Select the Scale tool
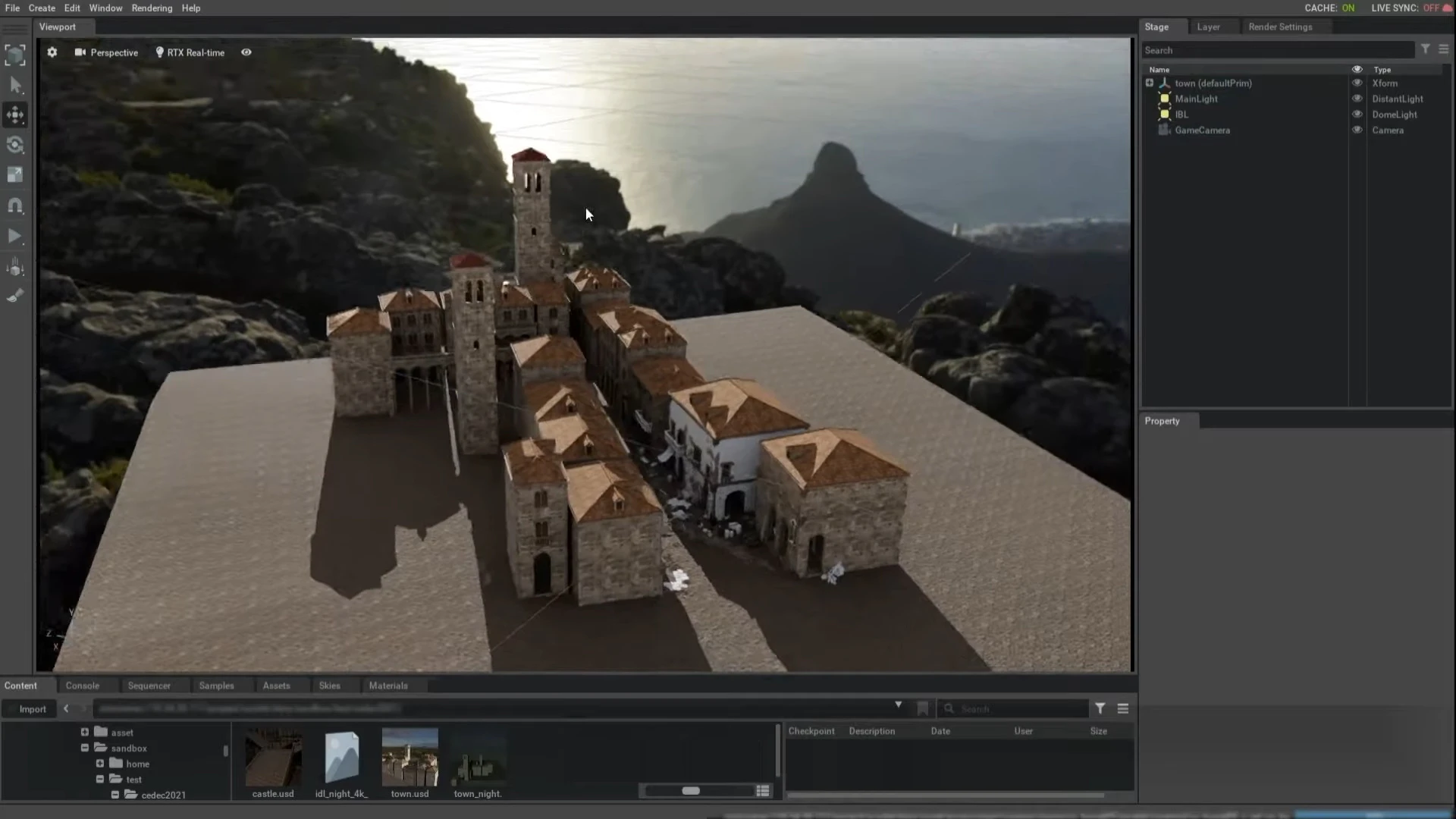The height and width of the screenshot is (819, 1456). 15,175
